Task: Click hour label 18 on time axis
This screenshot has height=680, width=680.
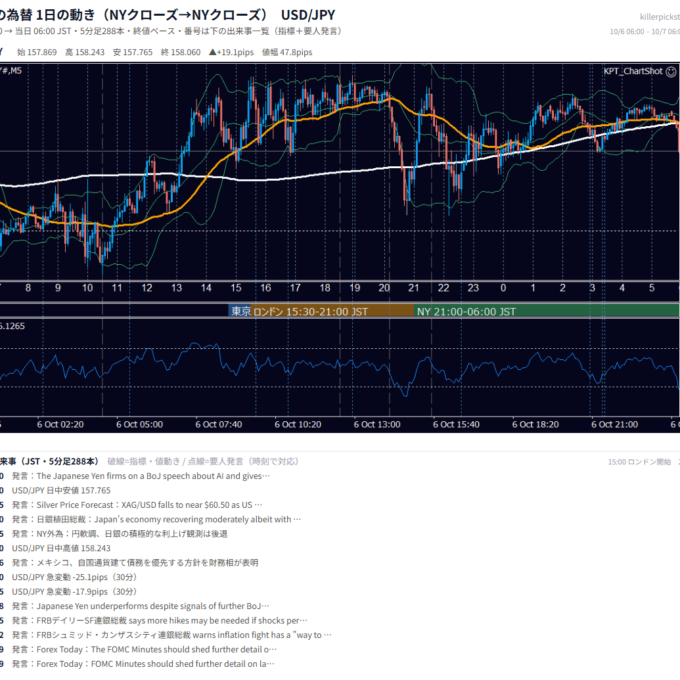Action: [x=325, y=288]
